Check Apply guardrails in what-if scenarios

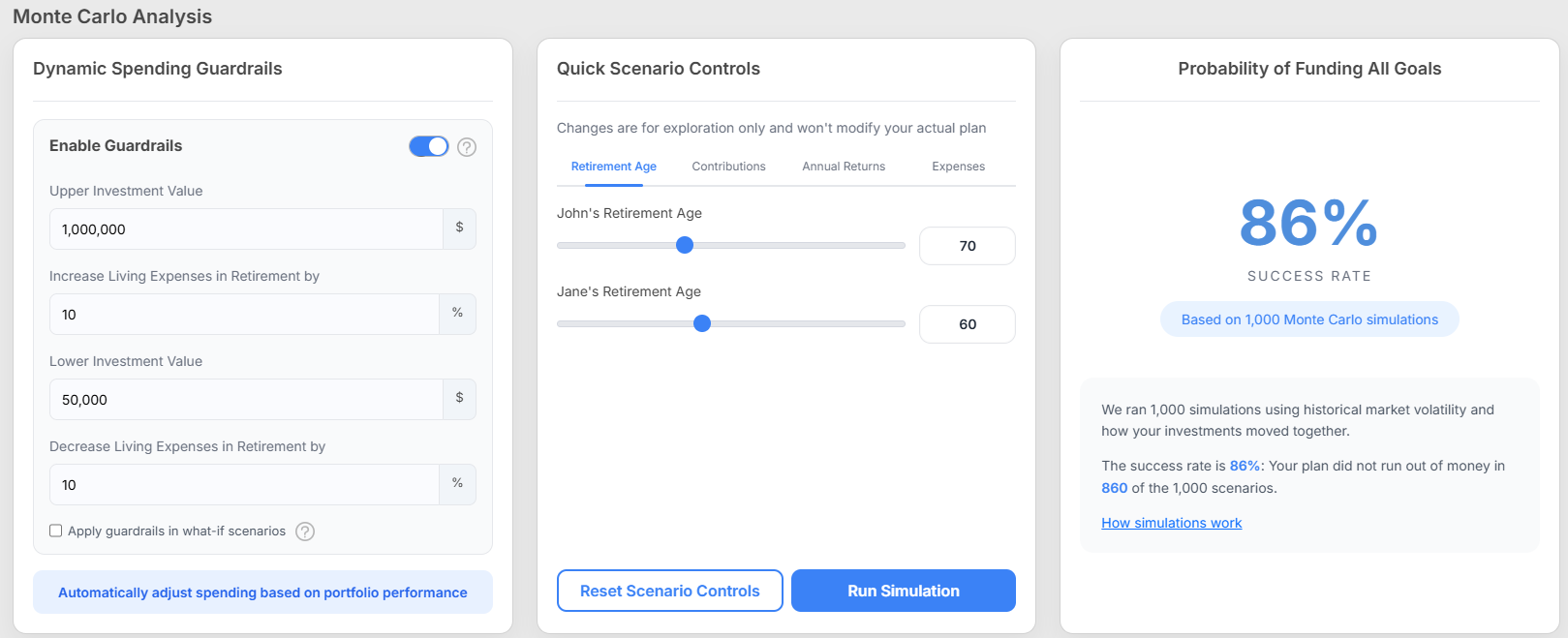[56, 531]
